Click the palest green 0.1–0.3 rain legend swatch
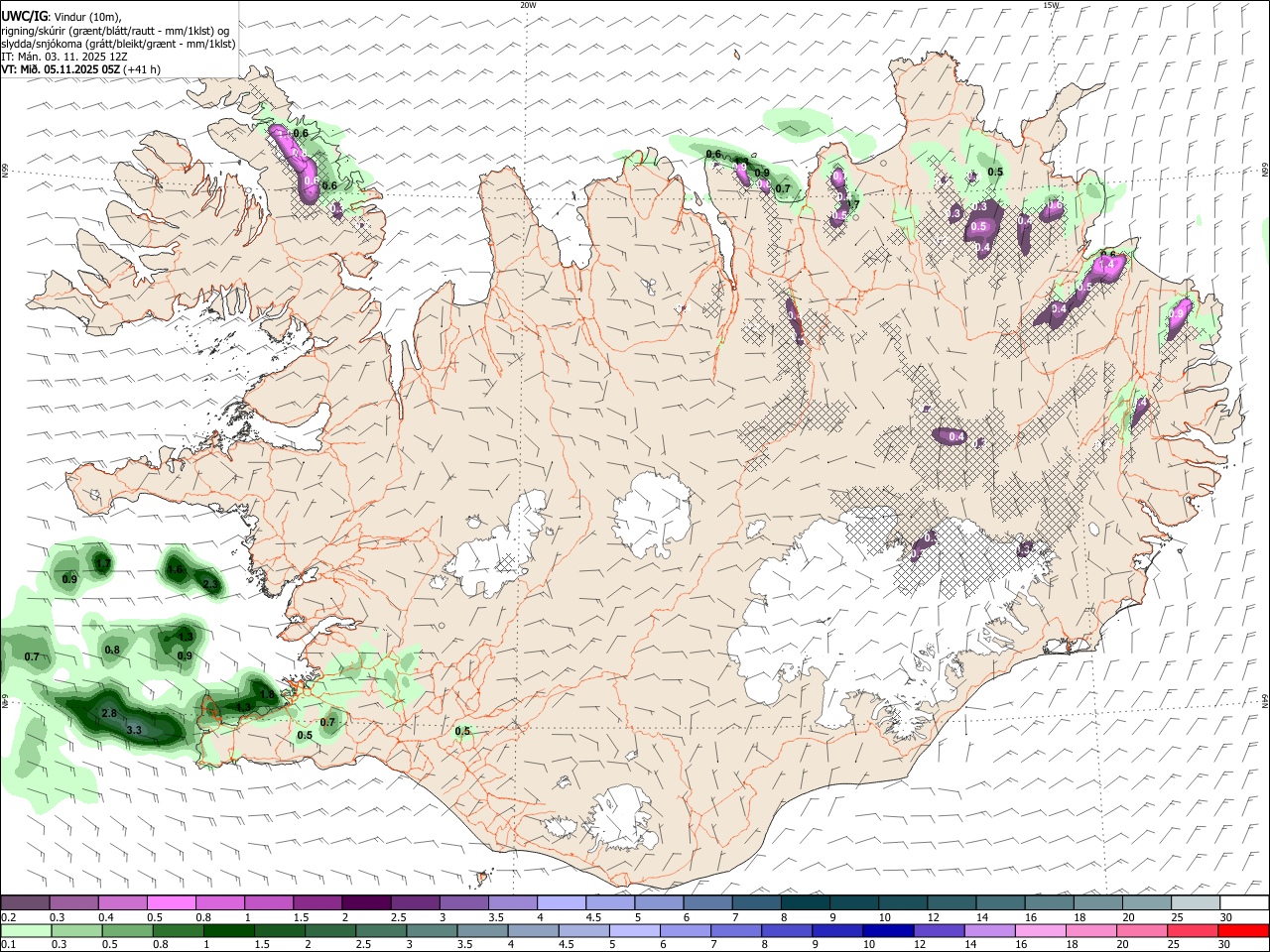The image size is (1270, 952). point(26,931)
